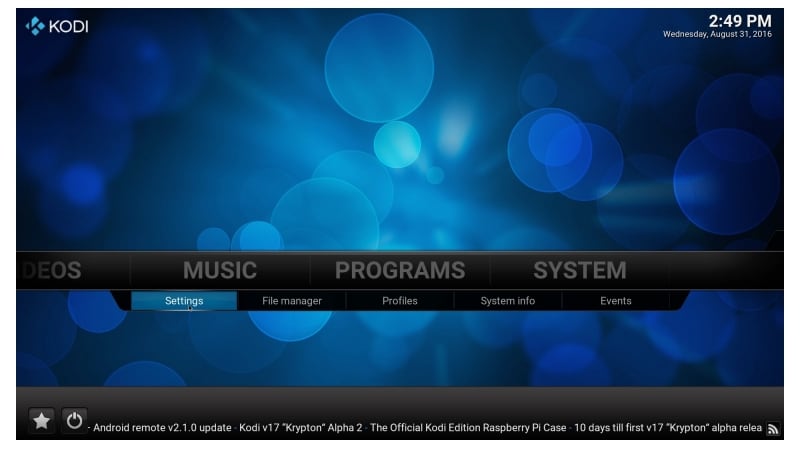Open Profiles from the submenu
Screen dimensions: 800x464
[x=400, y=301]
